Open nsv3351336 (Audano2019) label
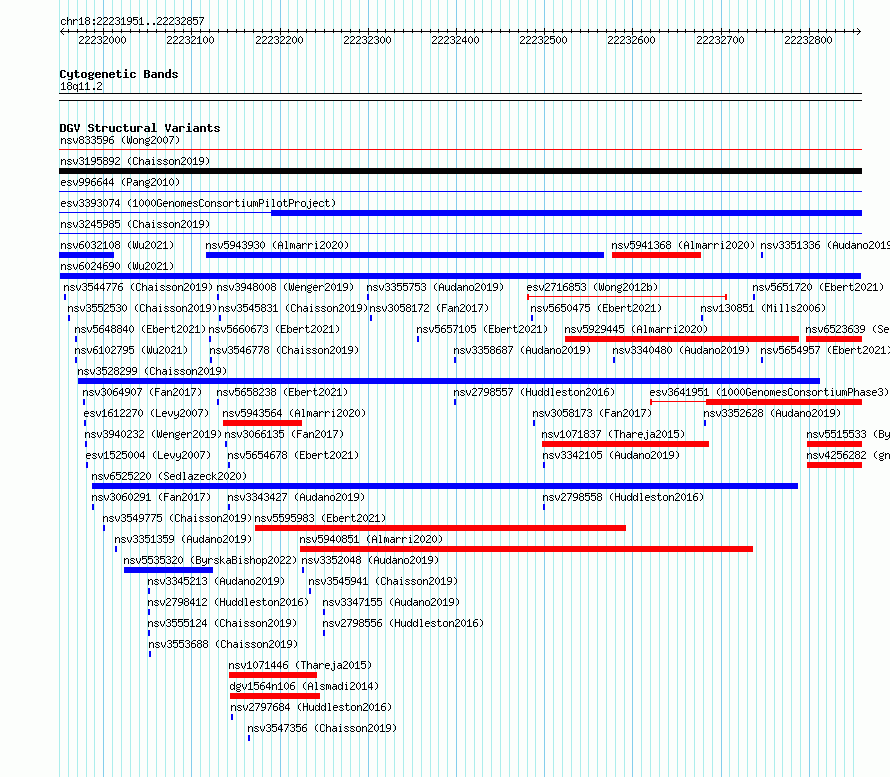 coord(825,245)
